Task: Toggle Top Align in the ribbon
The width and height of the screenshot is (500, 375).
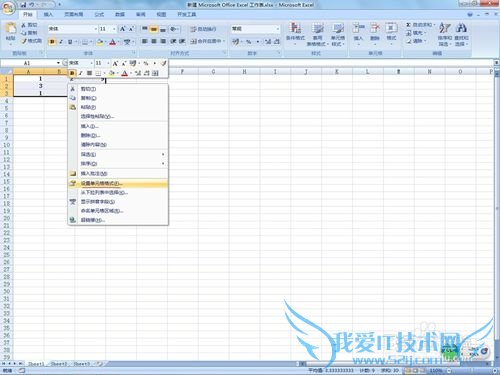Action: pyautogui.click(x=145, y=29)
